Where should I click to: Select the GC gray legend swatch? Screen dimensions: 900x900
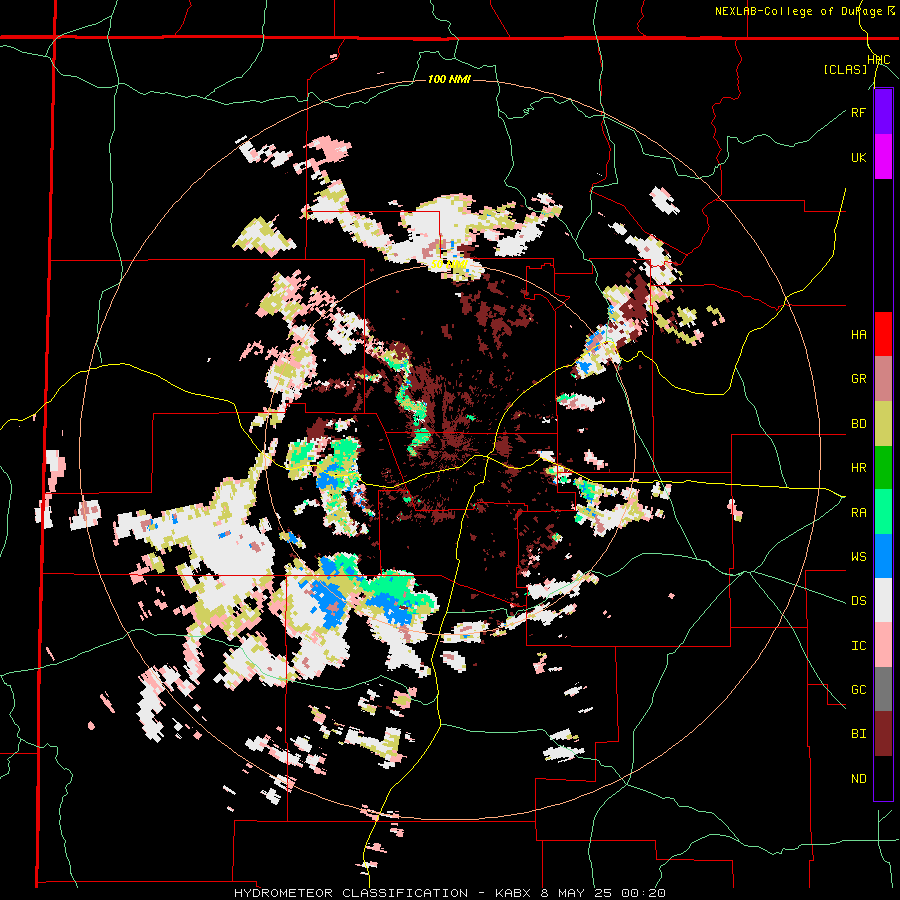pos(883,689)
